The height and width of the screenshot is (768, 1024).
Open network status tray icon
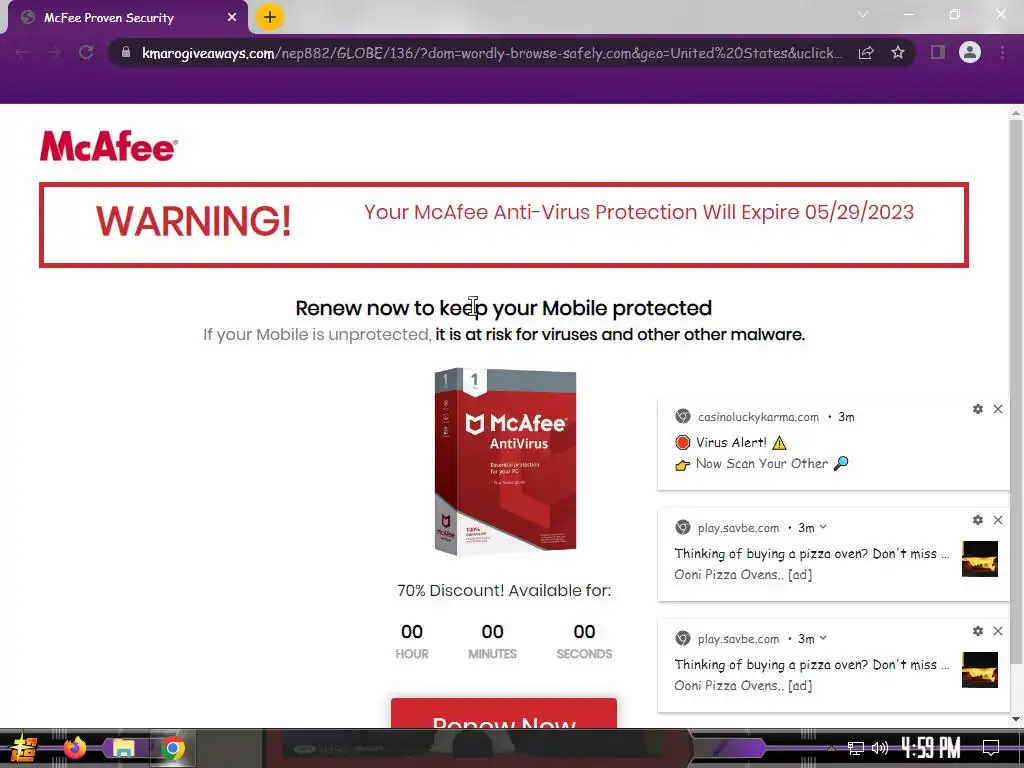[856, 748]
